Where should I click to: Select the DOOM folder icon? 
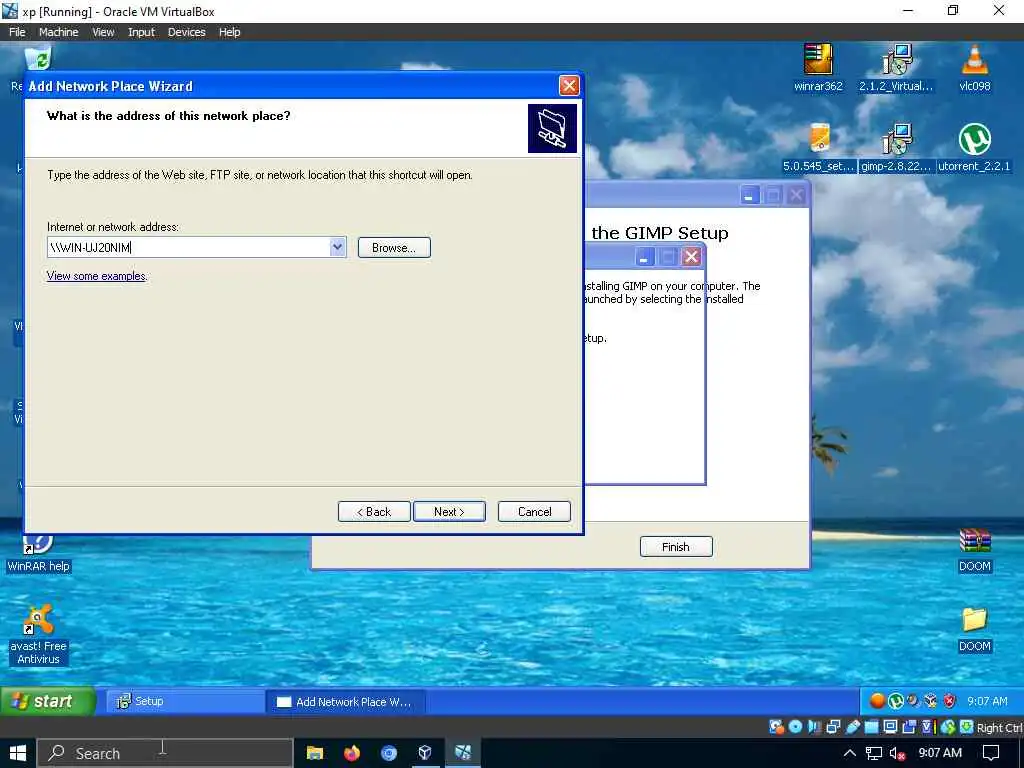pos(974,630)
